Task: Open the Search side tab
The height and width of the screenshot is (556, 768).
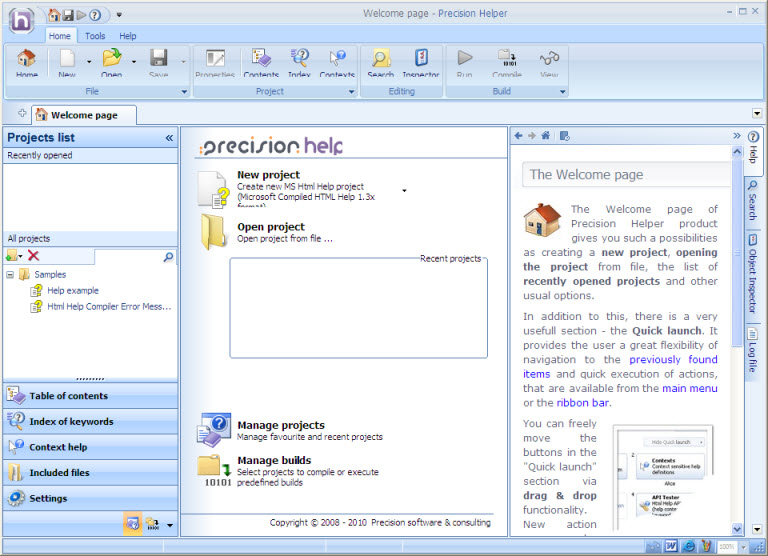Action: point(753,200)
